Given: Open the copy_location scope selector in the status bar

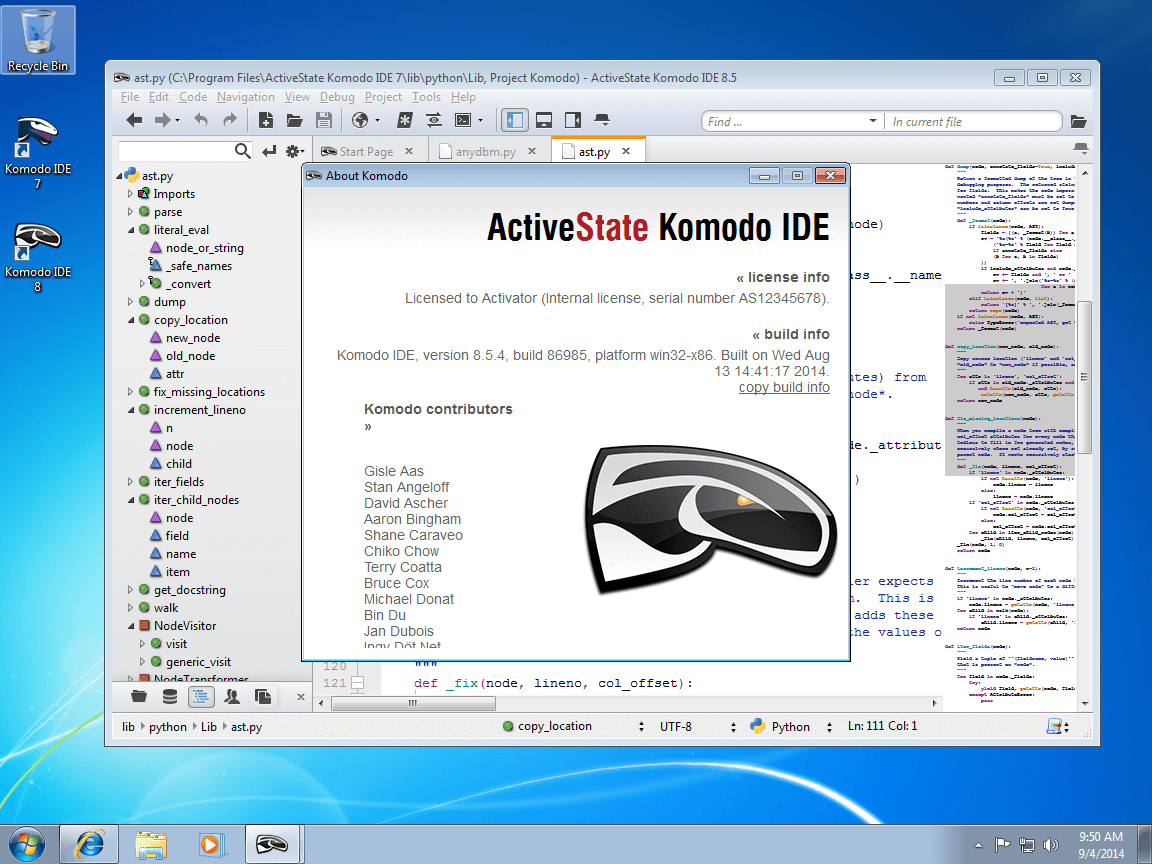Looking at the screenshot, I should coord(573,726).
